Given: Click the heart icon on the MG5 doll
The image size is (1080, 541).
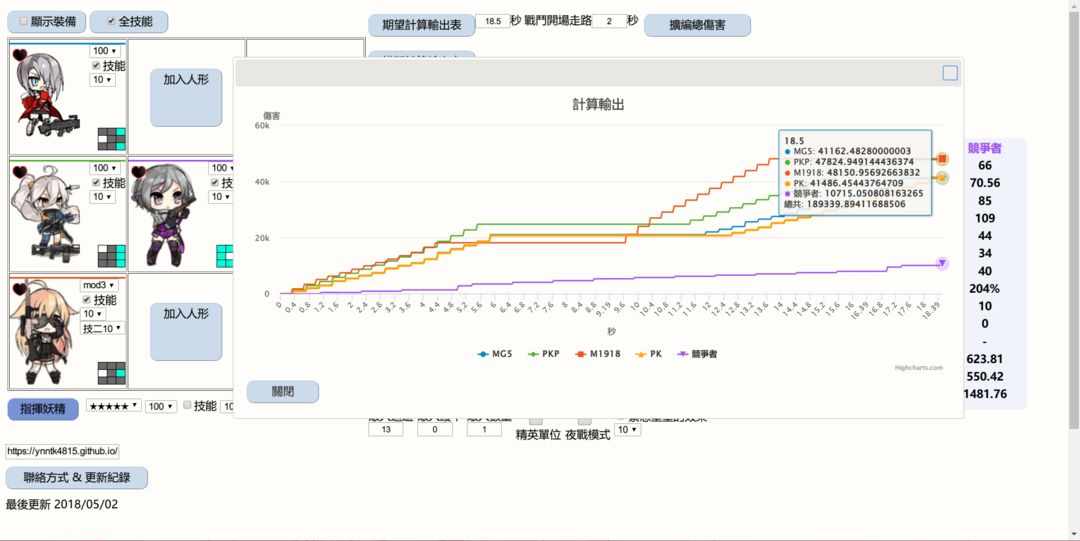Looking at the screenshot, I should click(20, 55).
